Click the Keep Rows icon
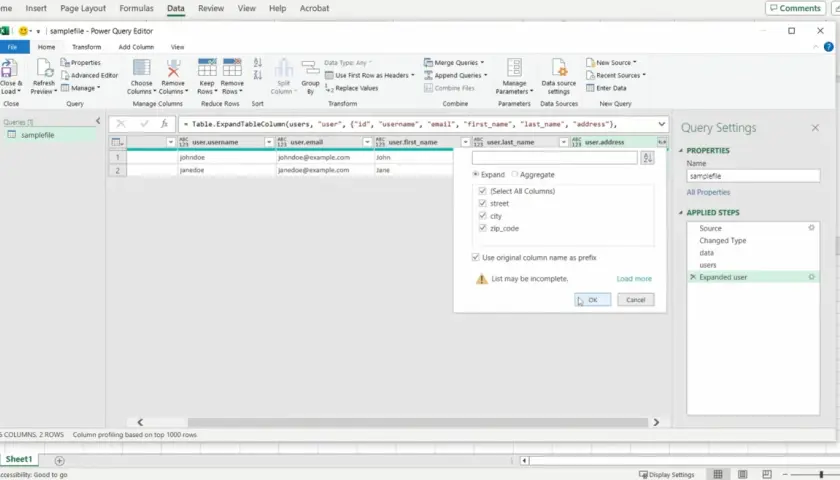The width and height of the screenshot is (840, 480). point(207,68)
